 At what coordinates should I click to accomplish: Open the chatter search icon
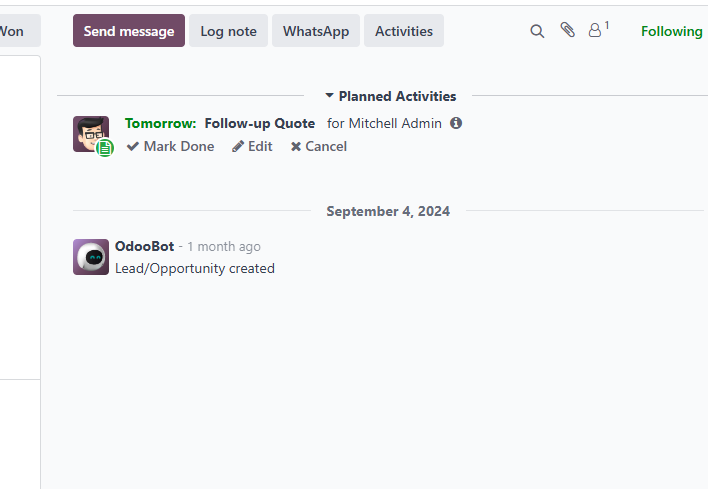coord(537,31)
